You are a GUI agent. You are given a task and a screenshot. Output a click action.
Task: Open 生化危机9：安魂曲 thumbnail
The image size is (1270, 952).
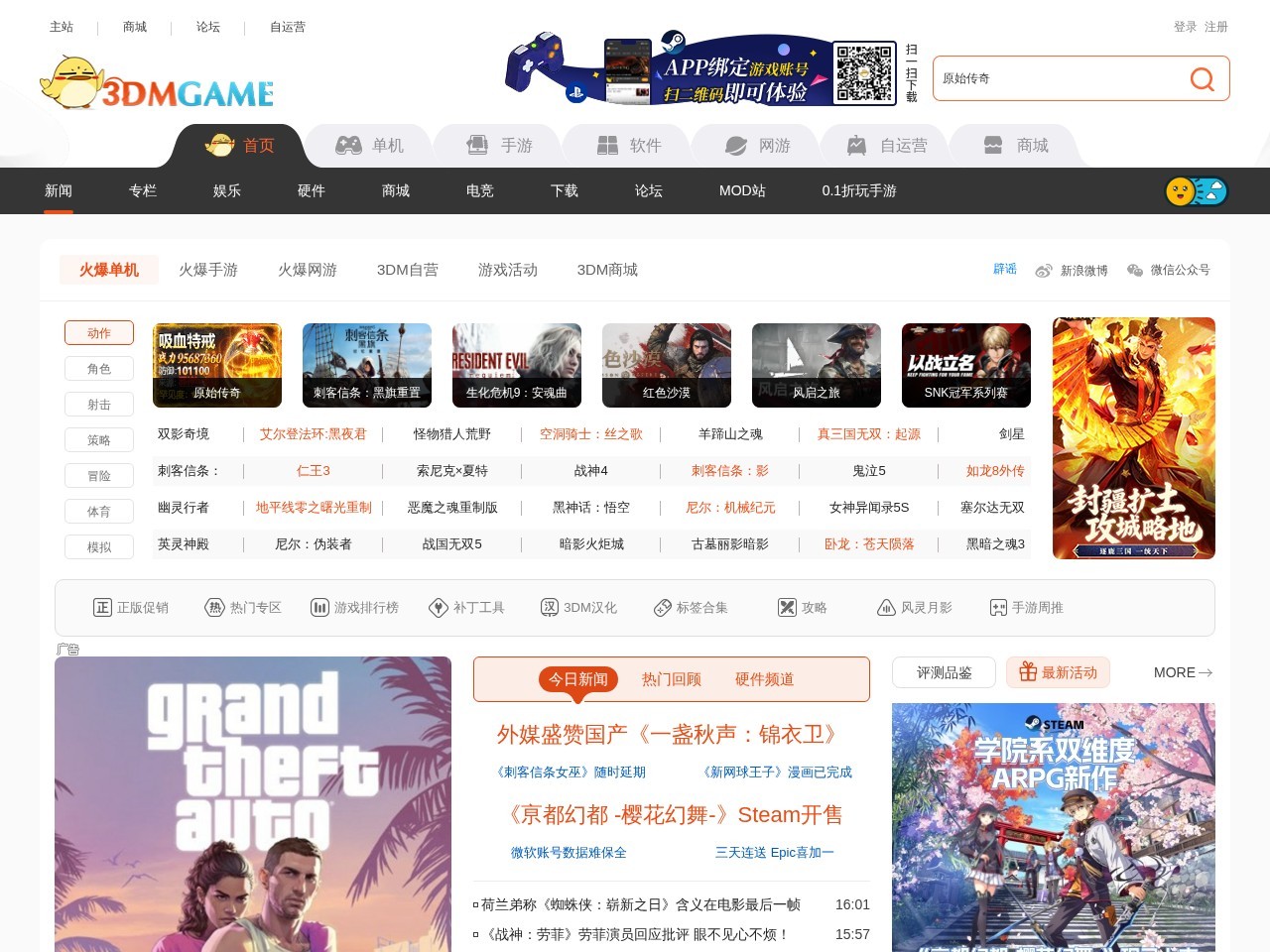pos(517,365)
